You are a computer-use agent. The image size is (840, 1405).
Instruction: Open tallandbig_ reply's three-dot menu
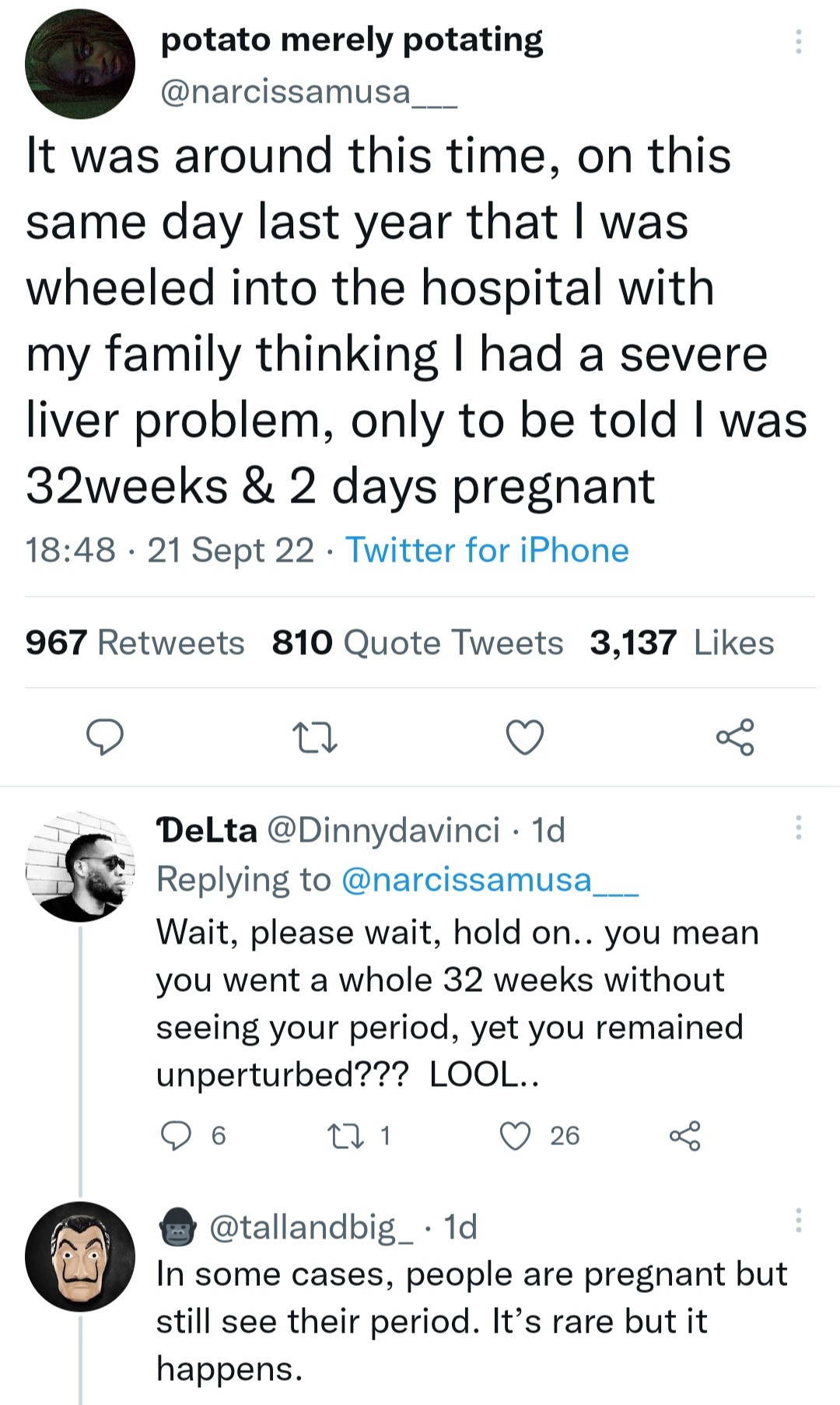point(798,1220)
